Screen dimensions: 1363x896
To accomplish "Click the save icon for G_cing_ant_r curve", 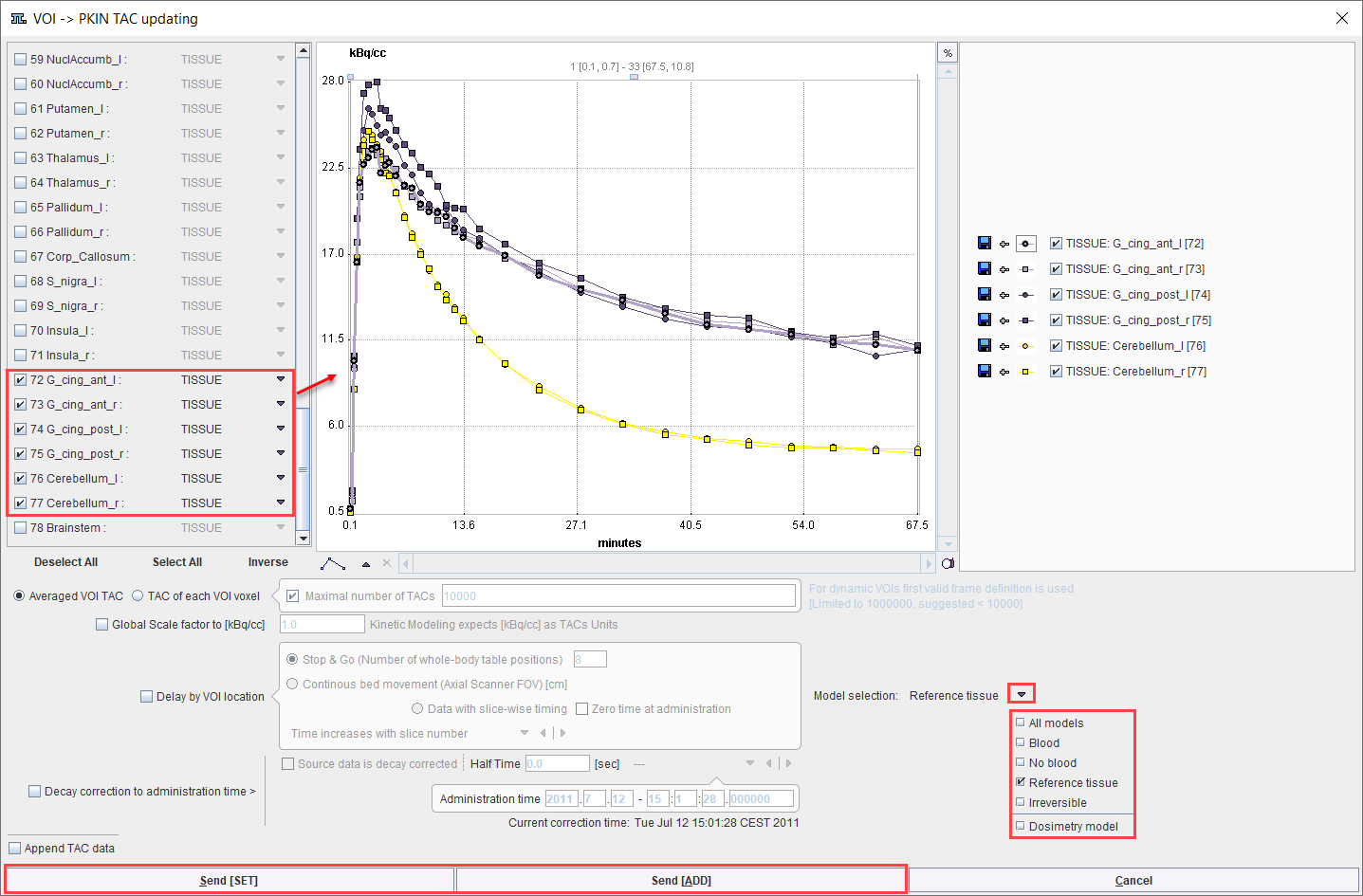I will (984, 269).
